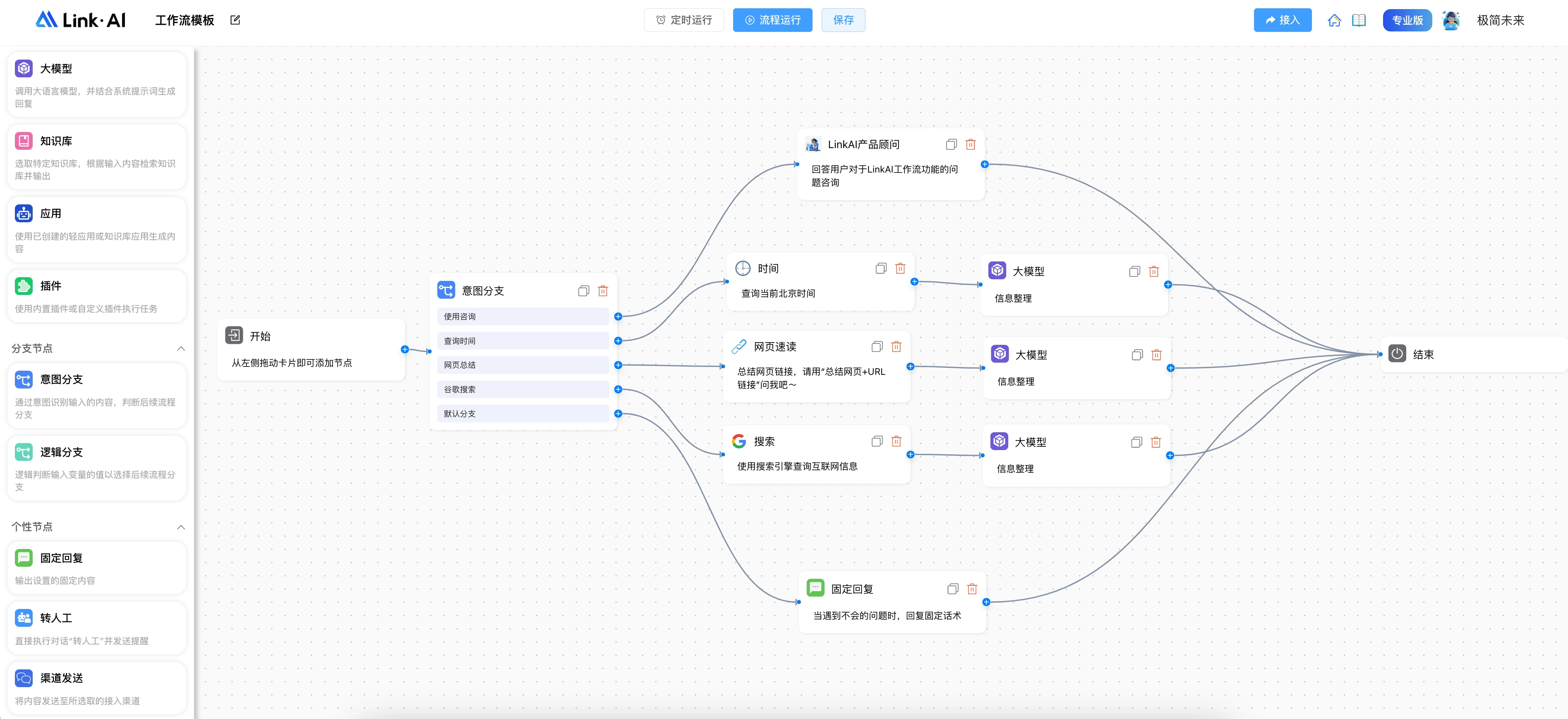This screenshot has height=719, width=1568.
Task: Delete the 时间 node via its trash icon
Action: (900, 268)
